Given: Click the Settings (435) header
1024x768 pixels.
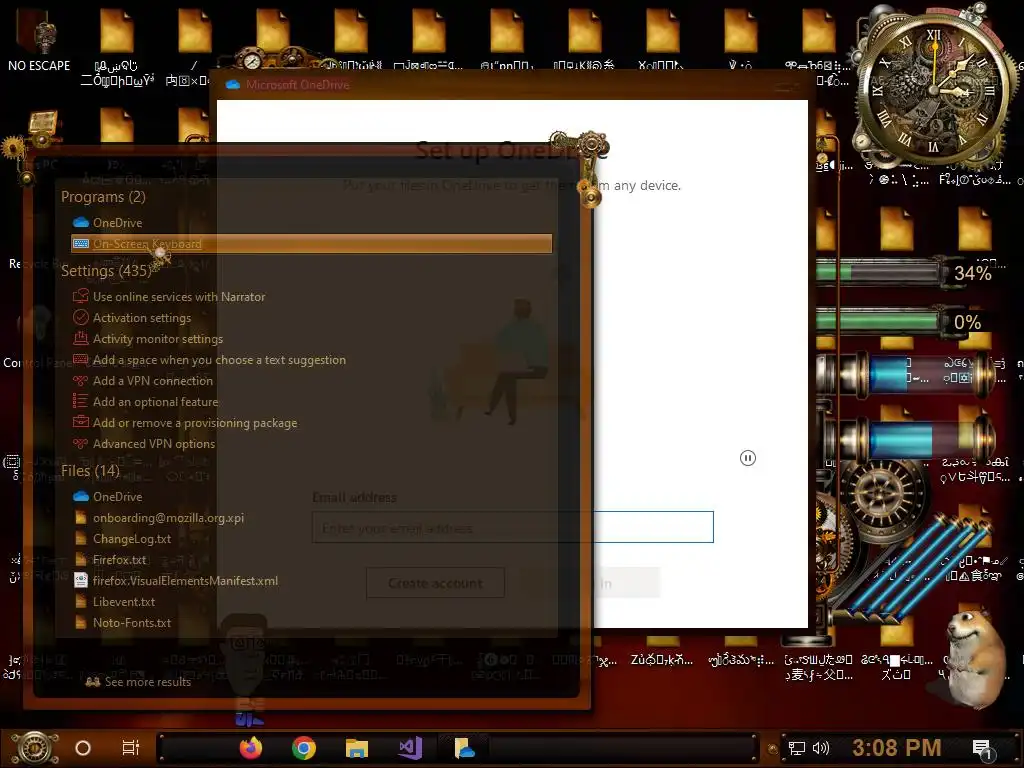Looking at the screenshot, I should [x=106, y=270].
